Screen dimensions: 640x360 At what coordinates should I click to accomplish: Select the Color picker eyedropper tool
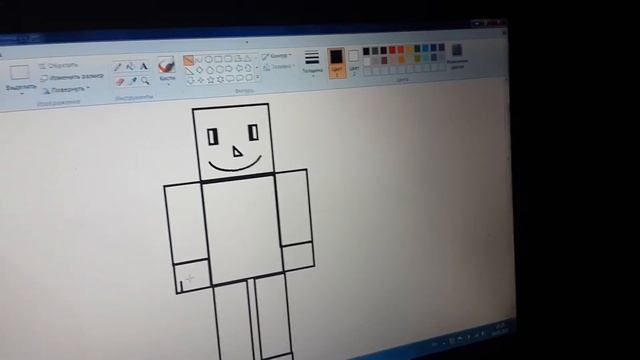[x=133, y=81]
